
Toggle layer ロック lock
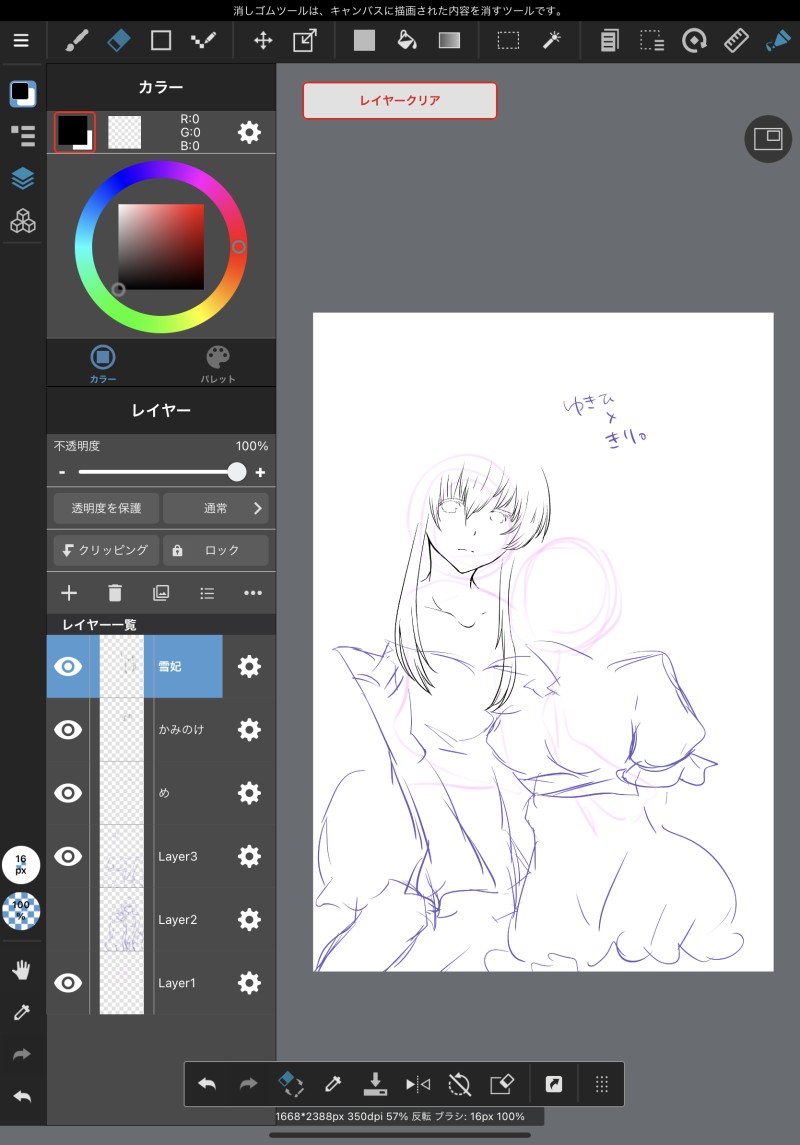click(216, 550)
